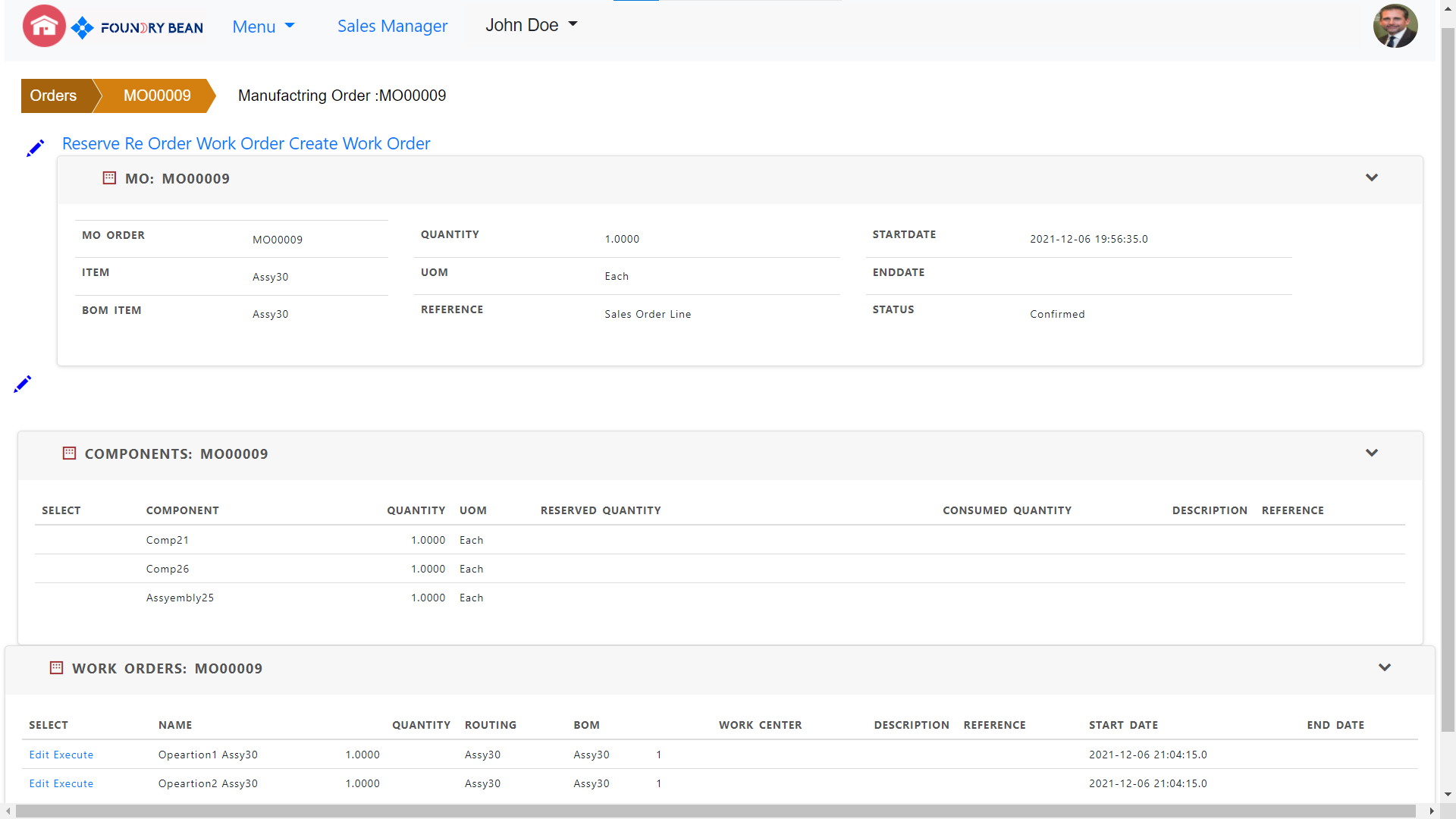Click the vertical page scrollbar
The image size is (1456, 819).
tap(1448, 379)
